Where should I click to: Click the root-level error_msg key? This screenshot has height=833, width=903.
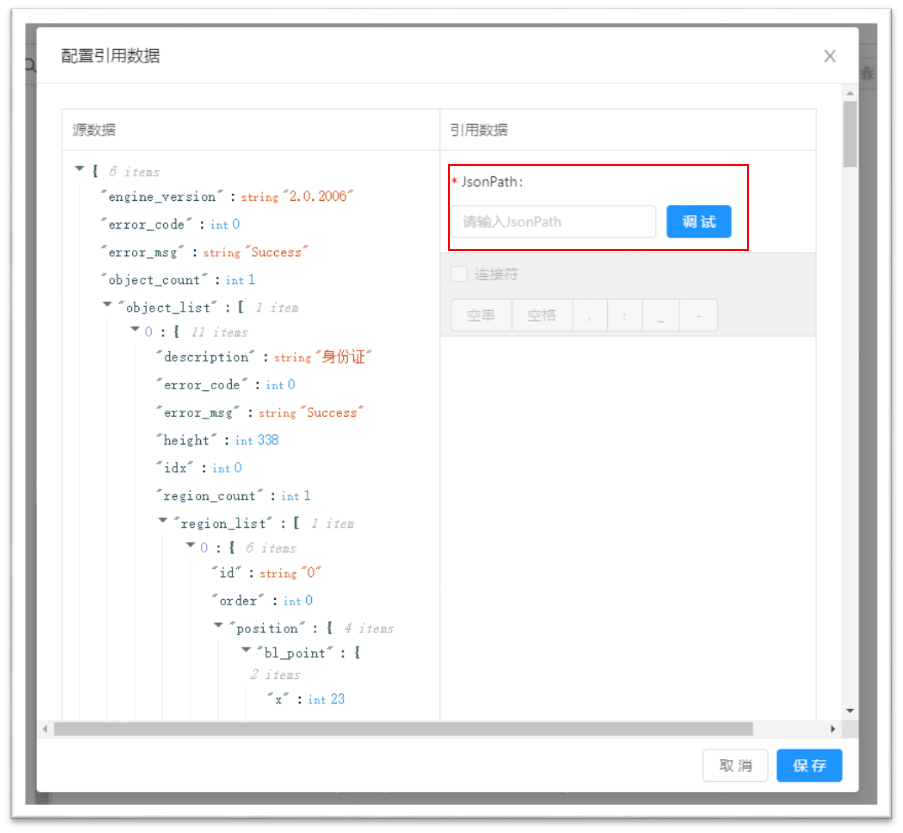coord(142,253)
